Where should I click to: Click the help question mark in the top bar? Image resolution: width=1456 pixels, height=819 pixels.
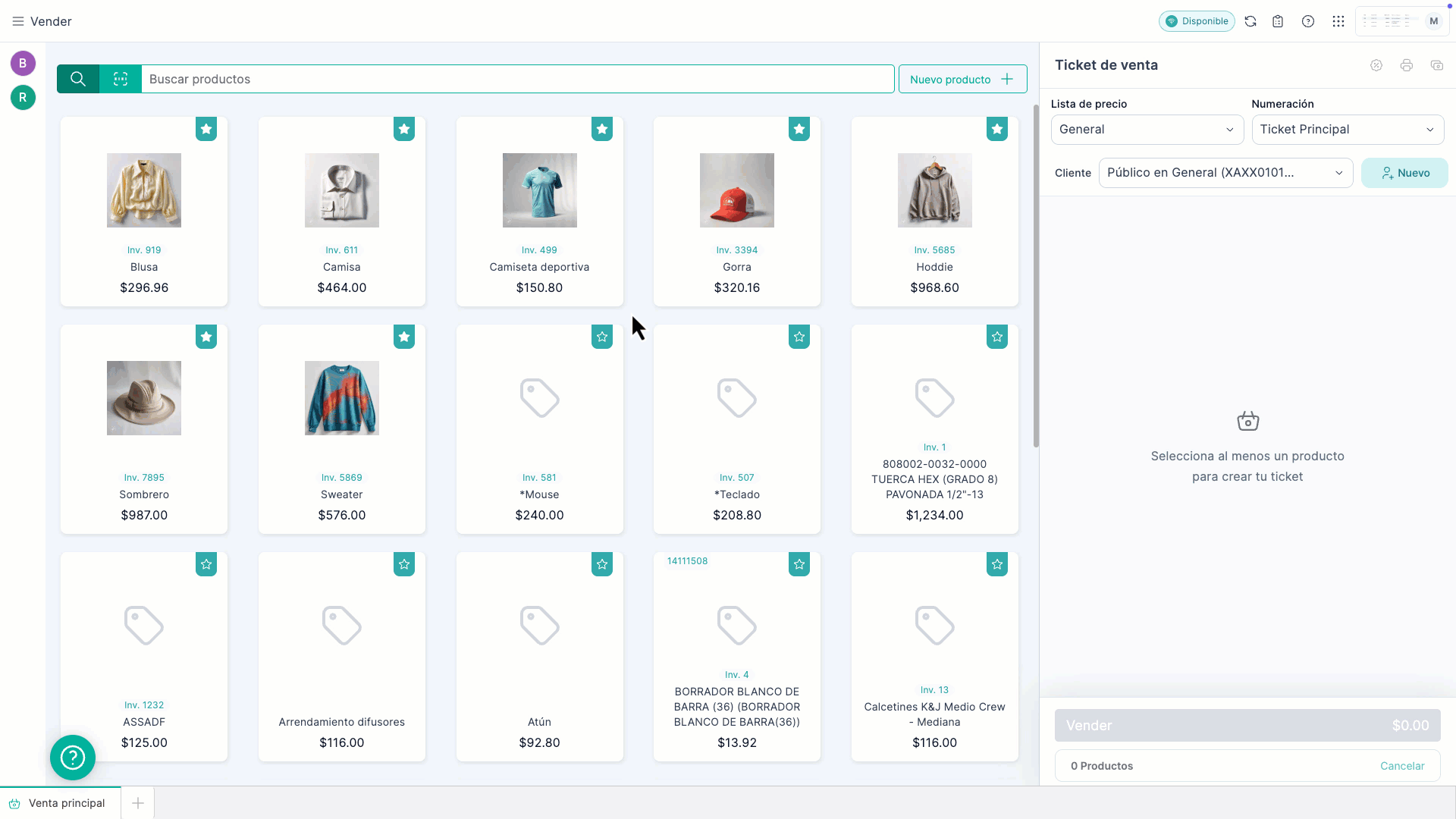pos(1308,21)
